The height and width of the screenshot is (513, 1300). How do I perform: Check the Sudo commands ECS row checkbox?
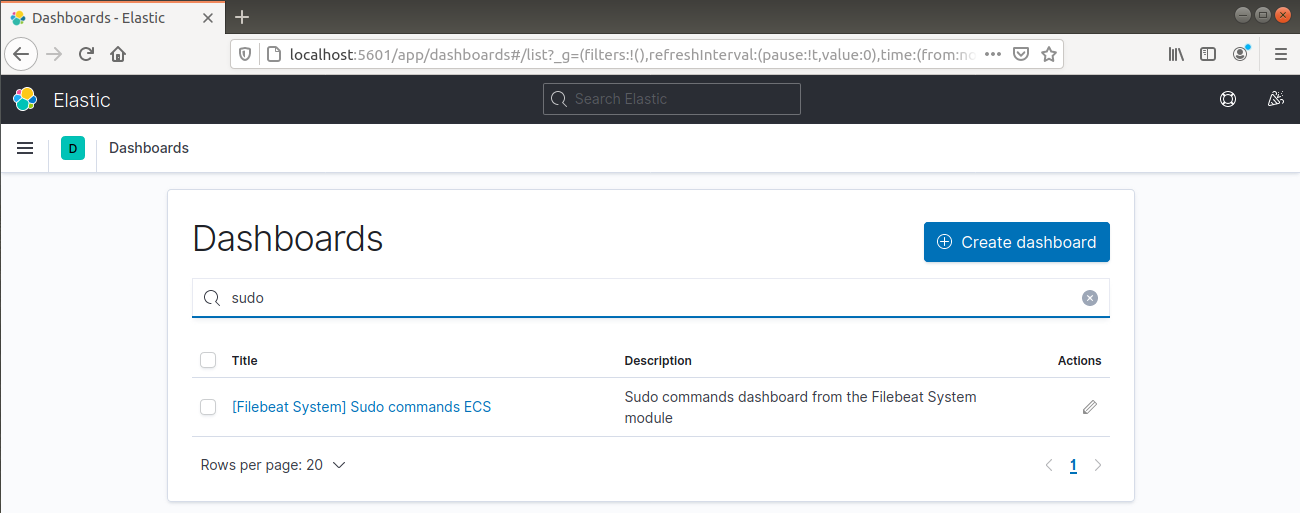coord(208,407)
